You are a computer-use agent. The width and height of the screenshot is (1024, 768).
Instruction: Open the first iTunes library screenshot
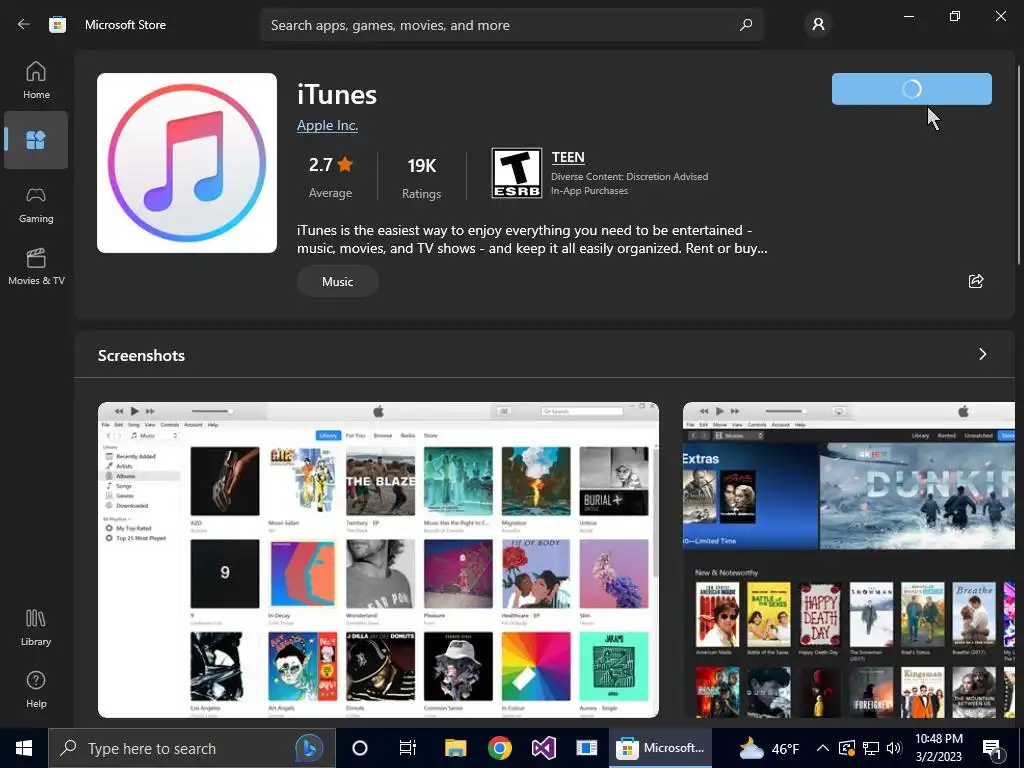[378, 560]
